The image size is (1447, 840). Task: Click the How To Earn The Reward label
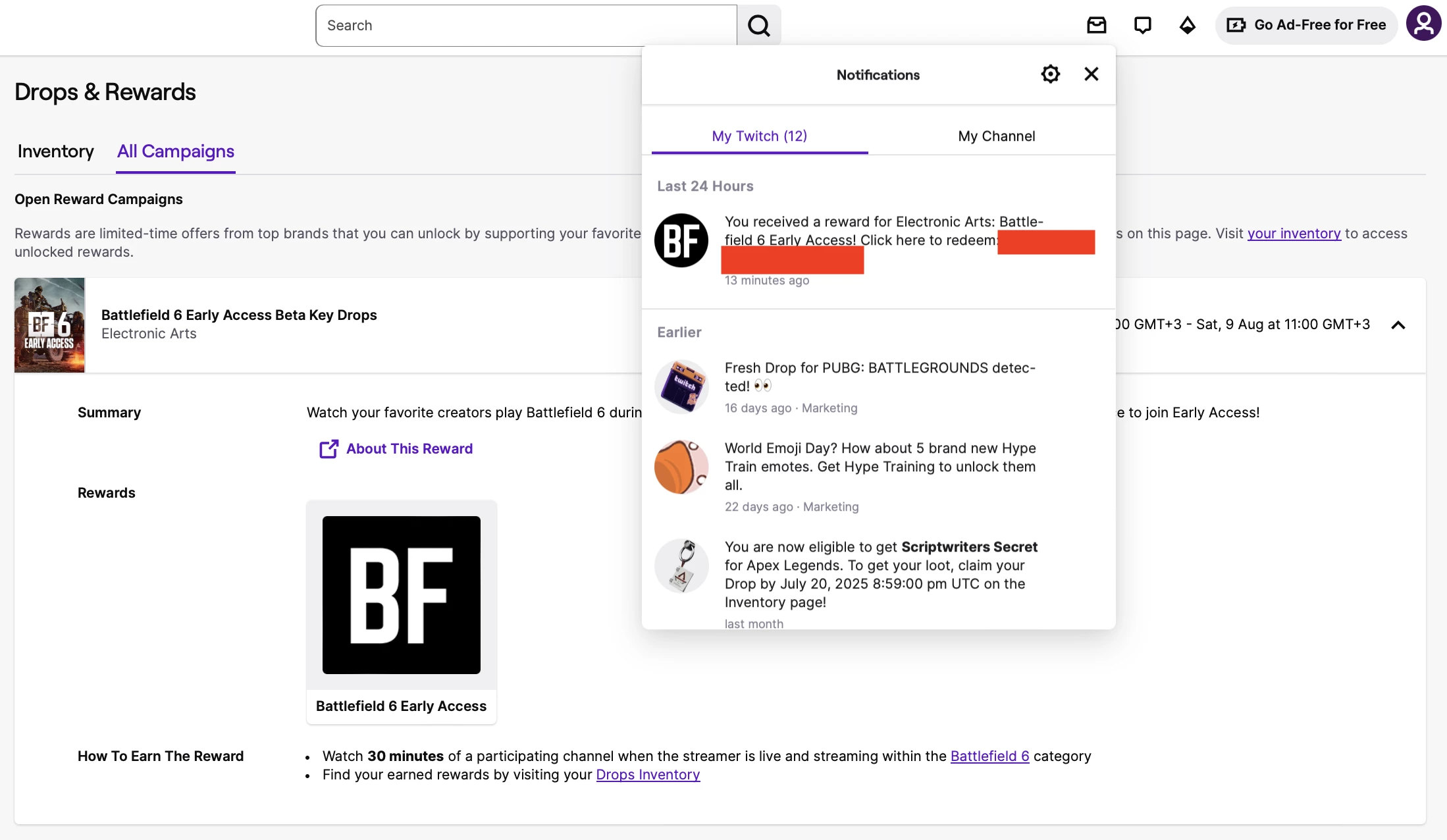click(161, 756)
